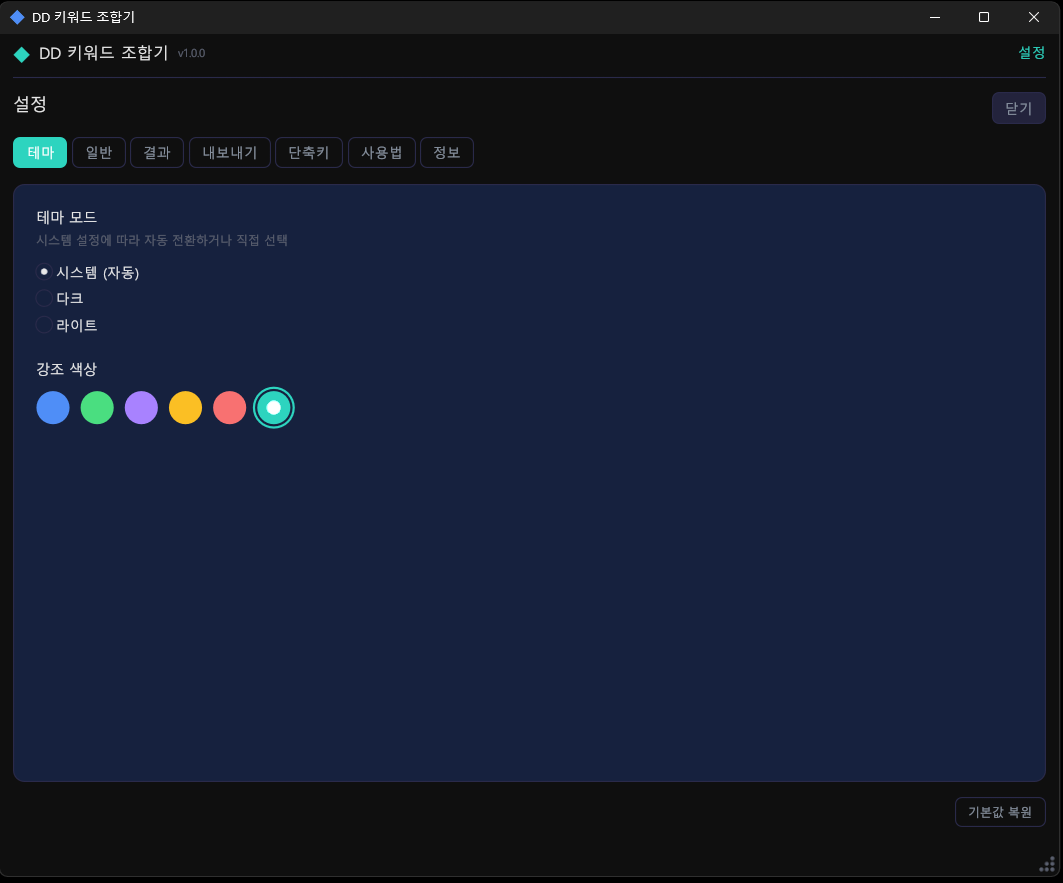Choose the 다크 theme radio option

coord(44,298)
